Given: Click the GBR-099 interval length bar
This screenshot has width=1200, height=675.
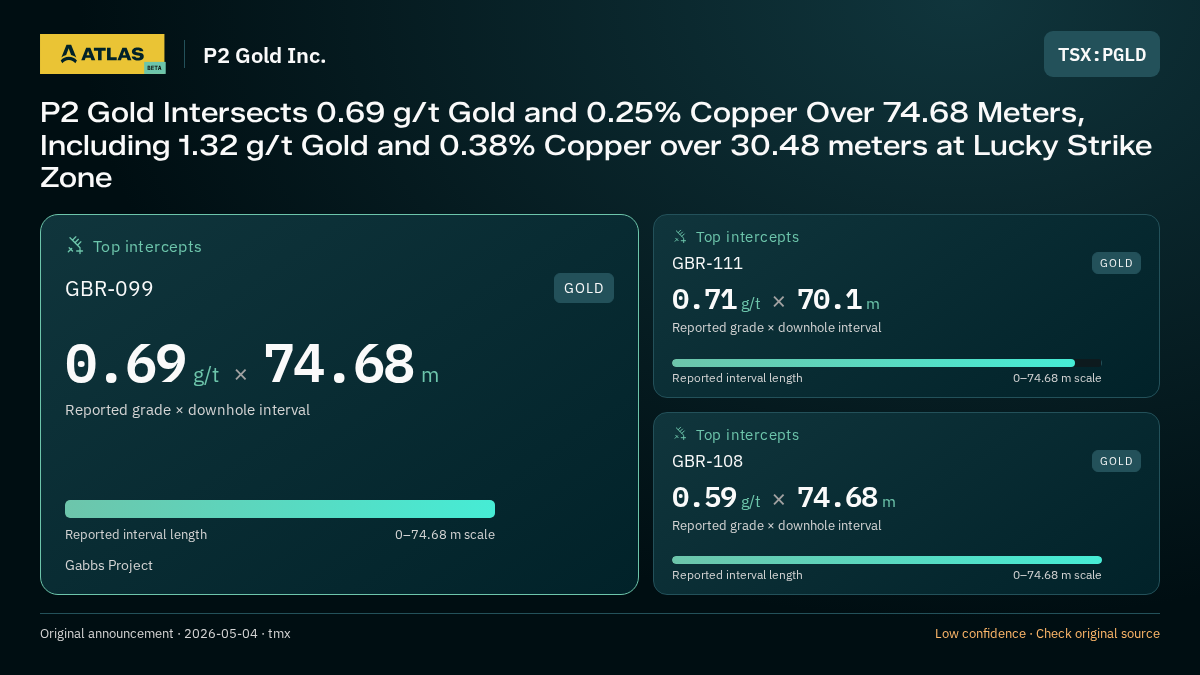Looking at the screenshot, I should tap(280, 509).
